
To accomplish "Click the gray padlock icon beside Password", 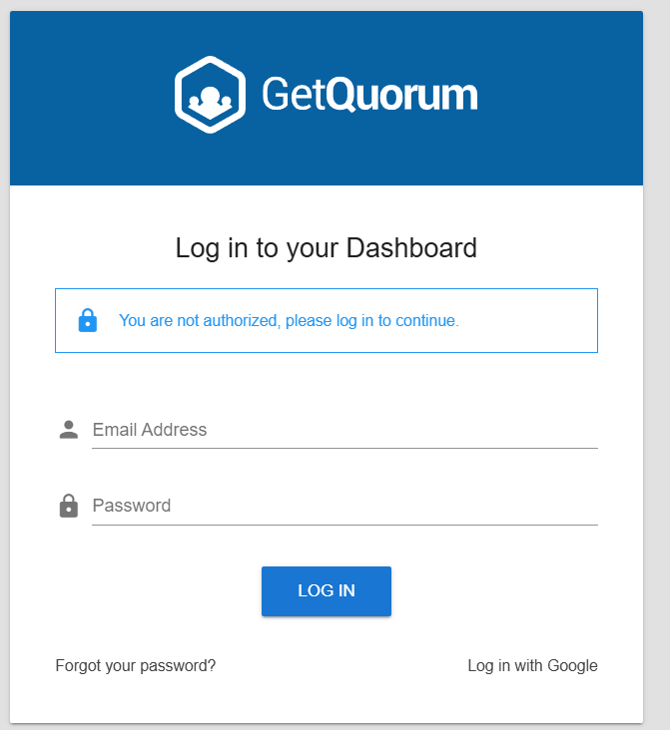I will click(68, 506).
